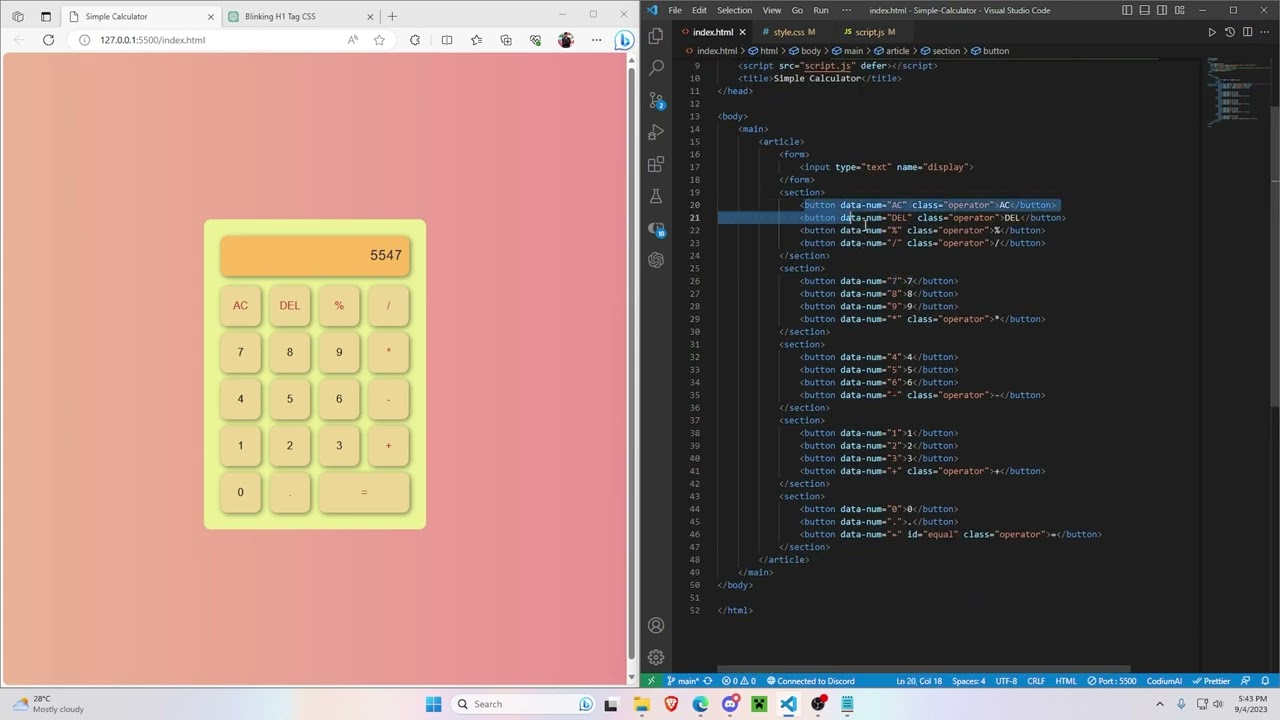The width and height of the screenshot is (1280, 720).
Task: Open the browser Extensions puzzle icon
Action: point(415,40)
